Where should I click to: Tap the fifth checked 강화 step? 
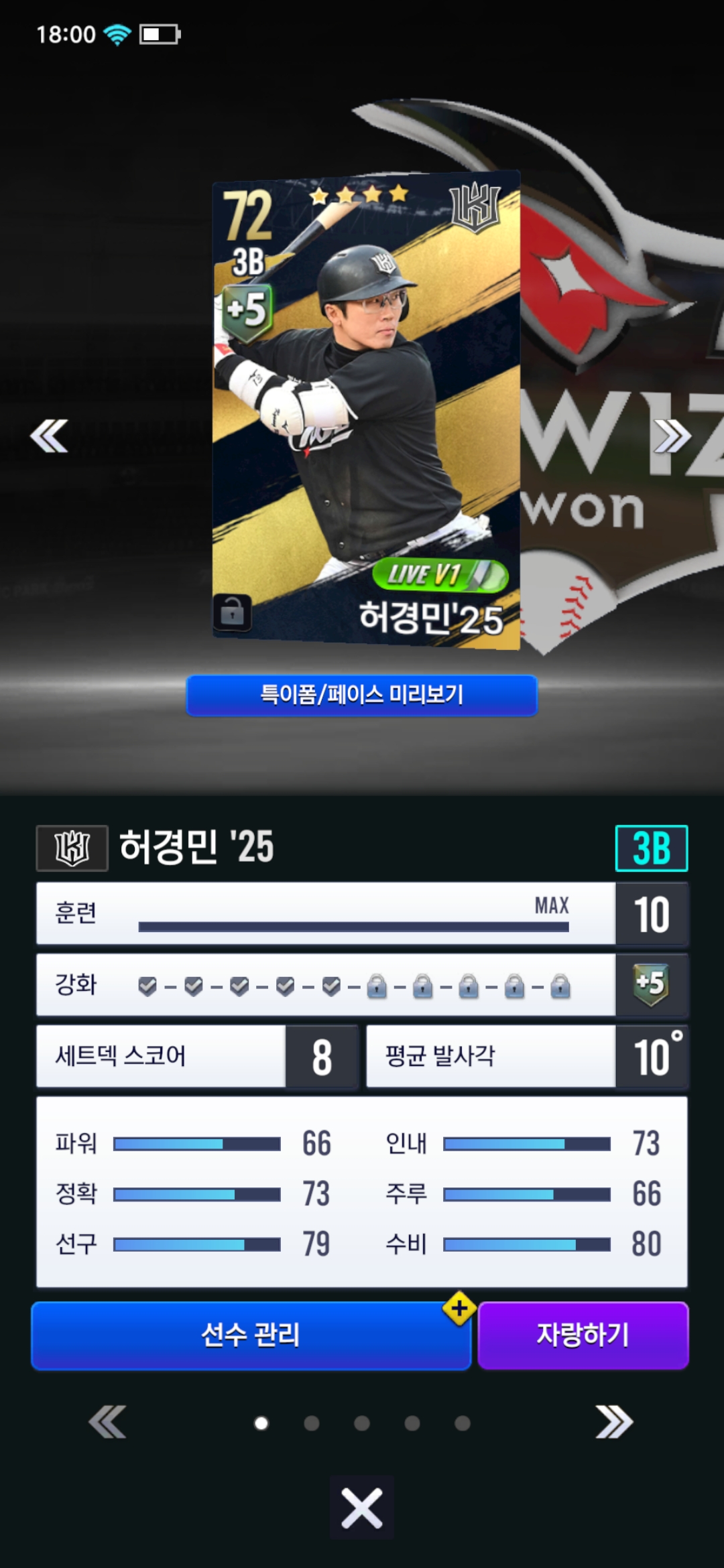[x=331, y=986]
